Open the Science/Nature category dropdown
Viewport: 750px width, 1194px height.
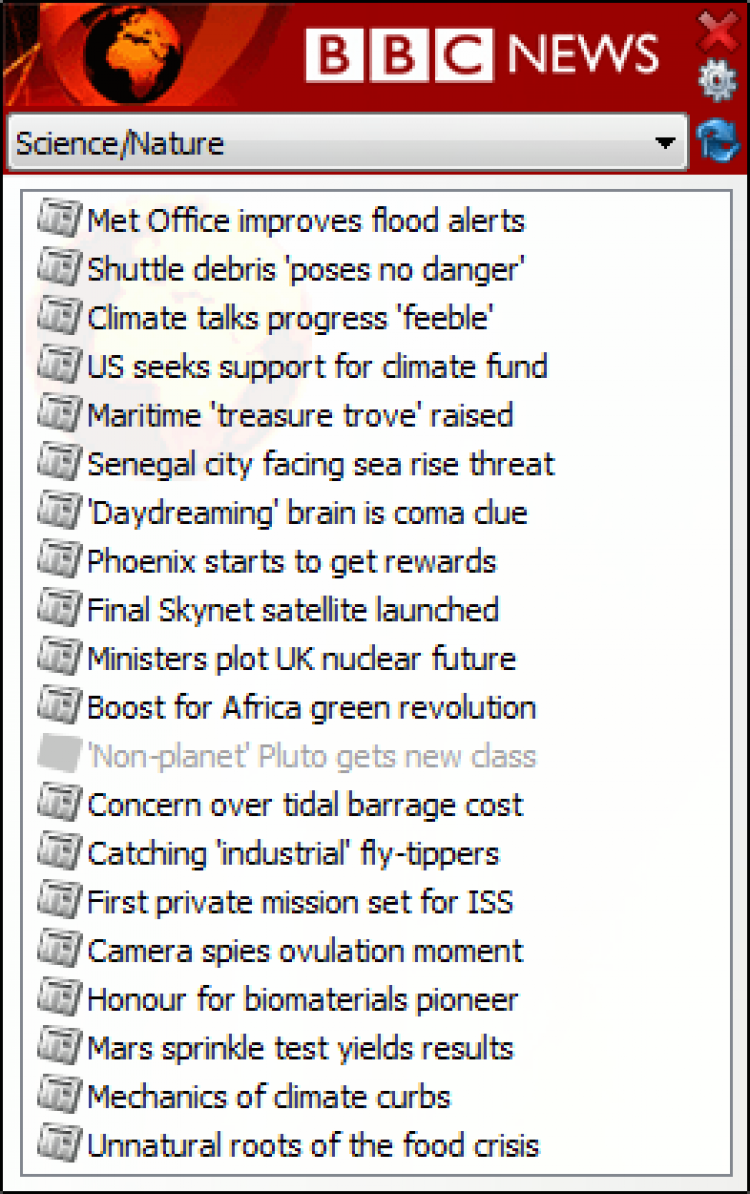[347, 142]
